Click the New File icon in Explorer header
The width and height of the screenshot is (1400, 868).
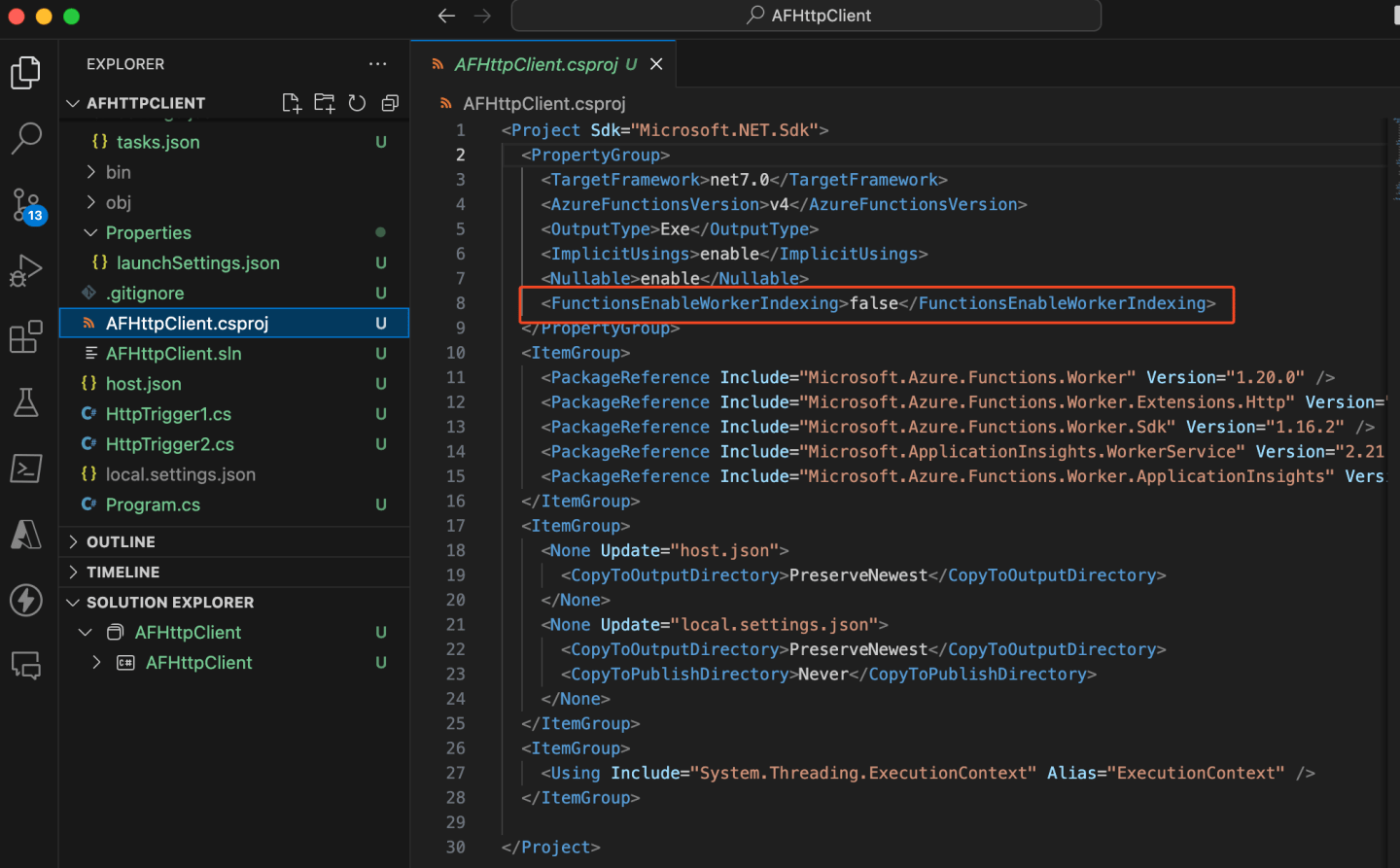pos(291,103)
